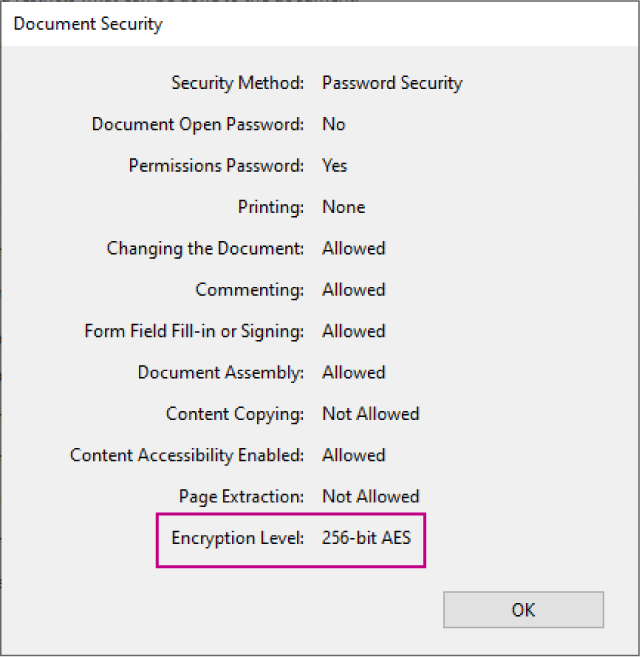This screenshot has width=640, height=657.
Task: Click the 256-bit AES value
Action: click(x=366, y=538)
